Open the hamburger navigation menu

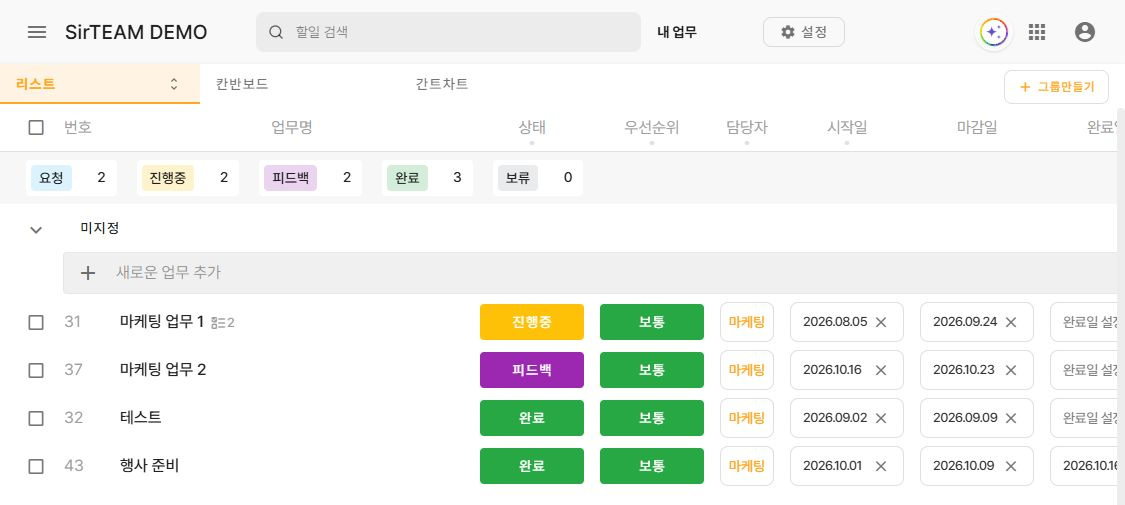[37, 32]
